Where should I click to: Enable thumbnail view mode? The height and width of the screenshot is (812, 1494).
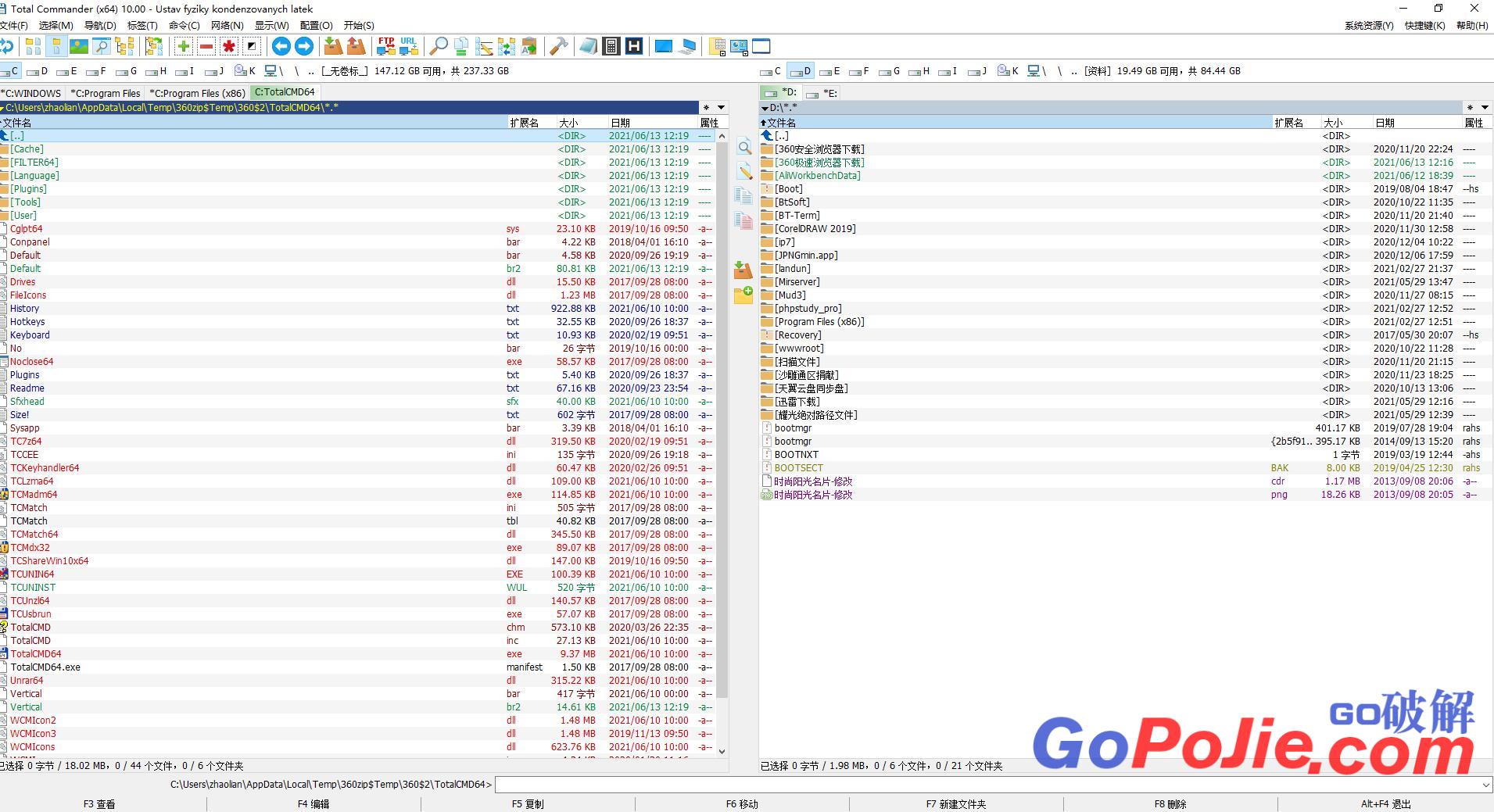coord(78,47)
